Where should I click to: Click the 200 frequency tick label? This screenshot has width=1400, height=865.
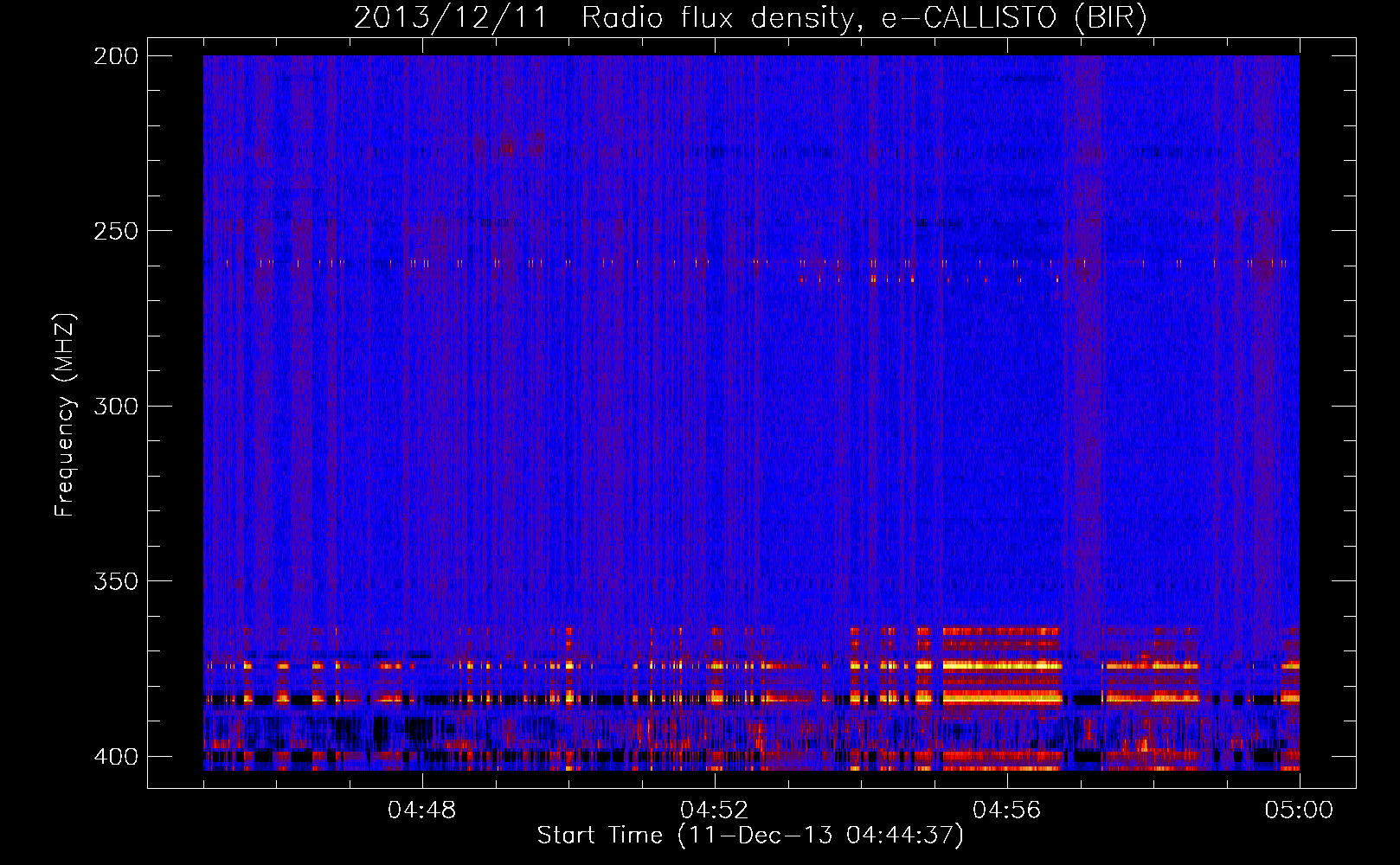tap(115, 56)
